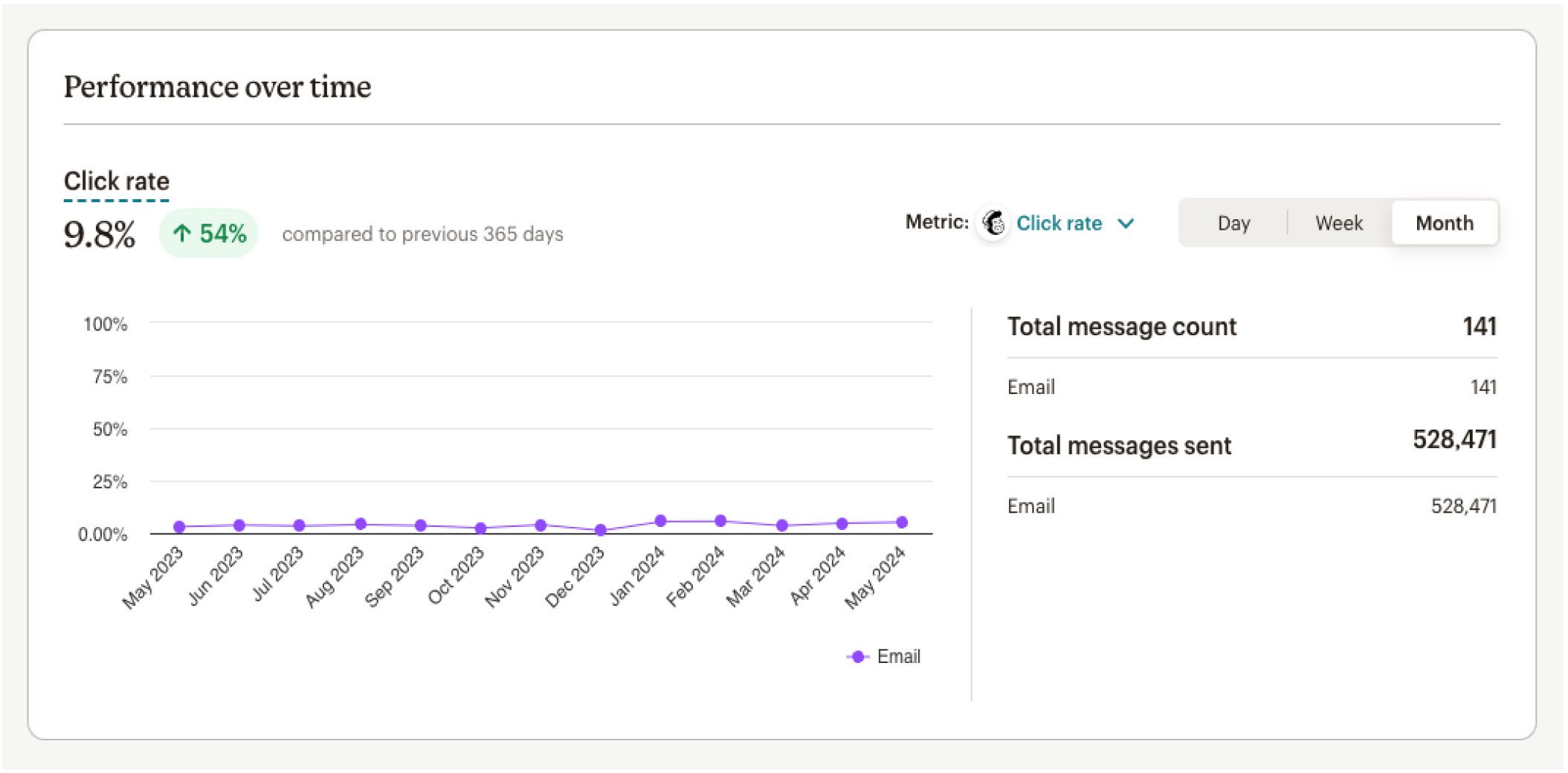Viewport: 1568px width, 773px height.
Task: Select the May 2024 data point
Action: point(902,523)
